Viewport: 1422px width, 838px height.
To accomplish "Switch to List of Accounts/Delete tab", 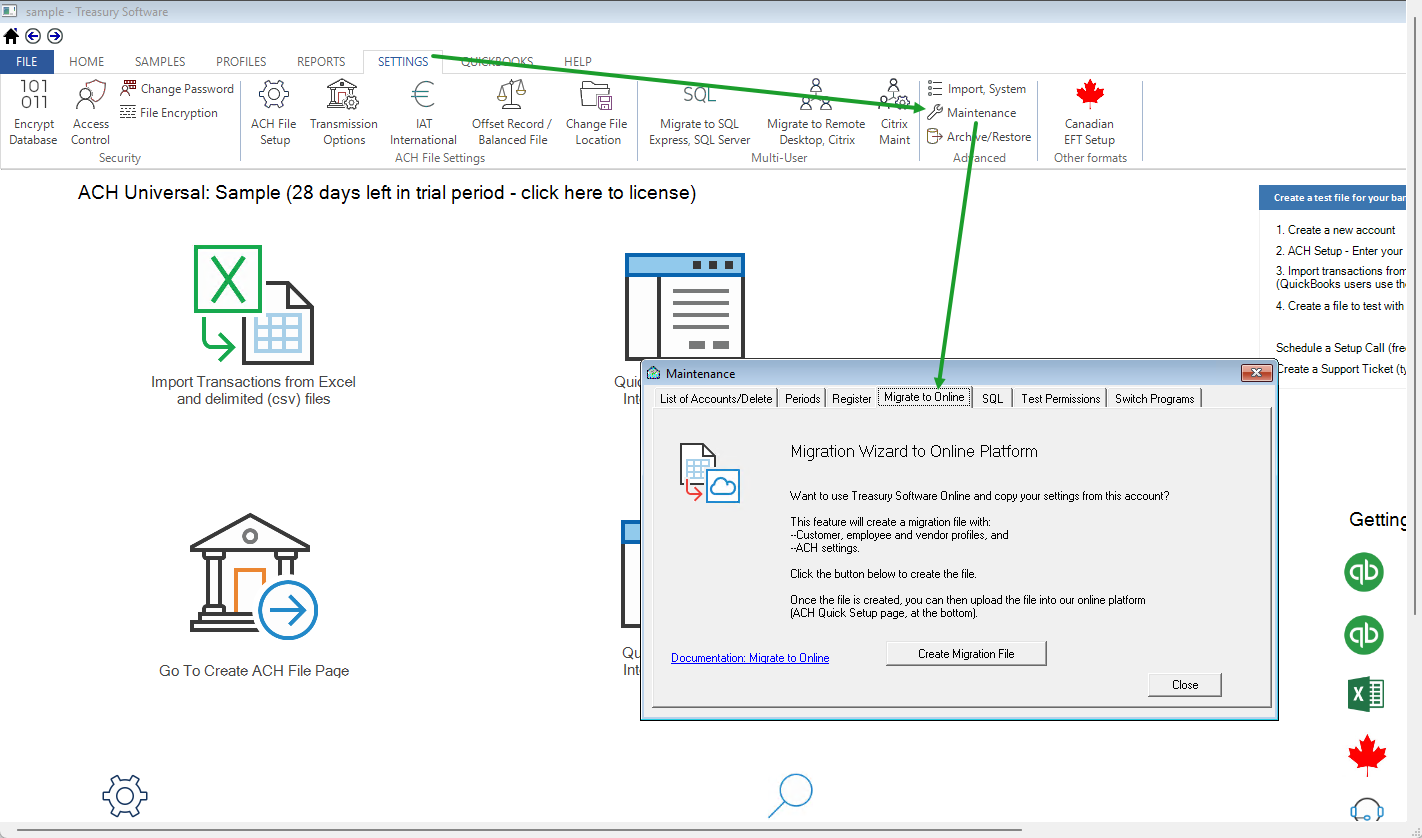I will point(716,398).
